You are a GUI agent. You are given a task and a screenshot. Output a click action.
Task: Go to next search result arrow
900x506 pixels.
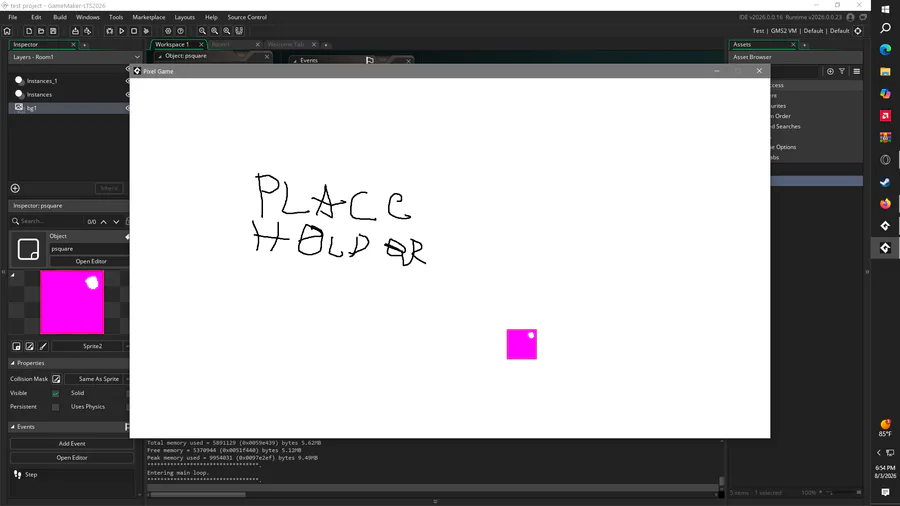point(117,221)
